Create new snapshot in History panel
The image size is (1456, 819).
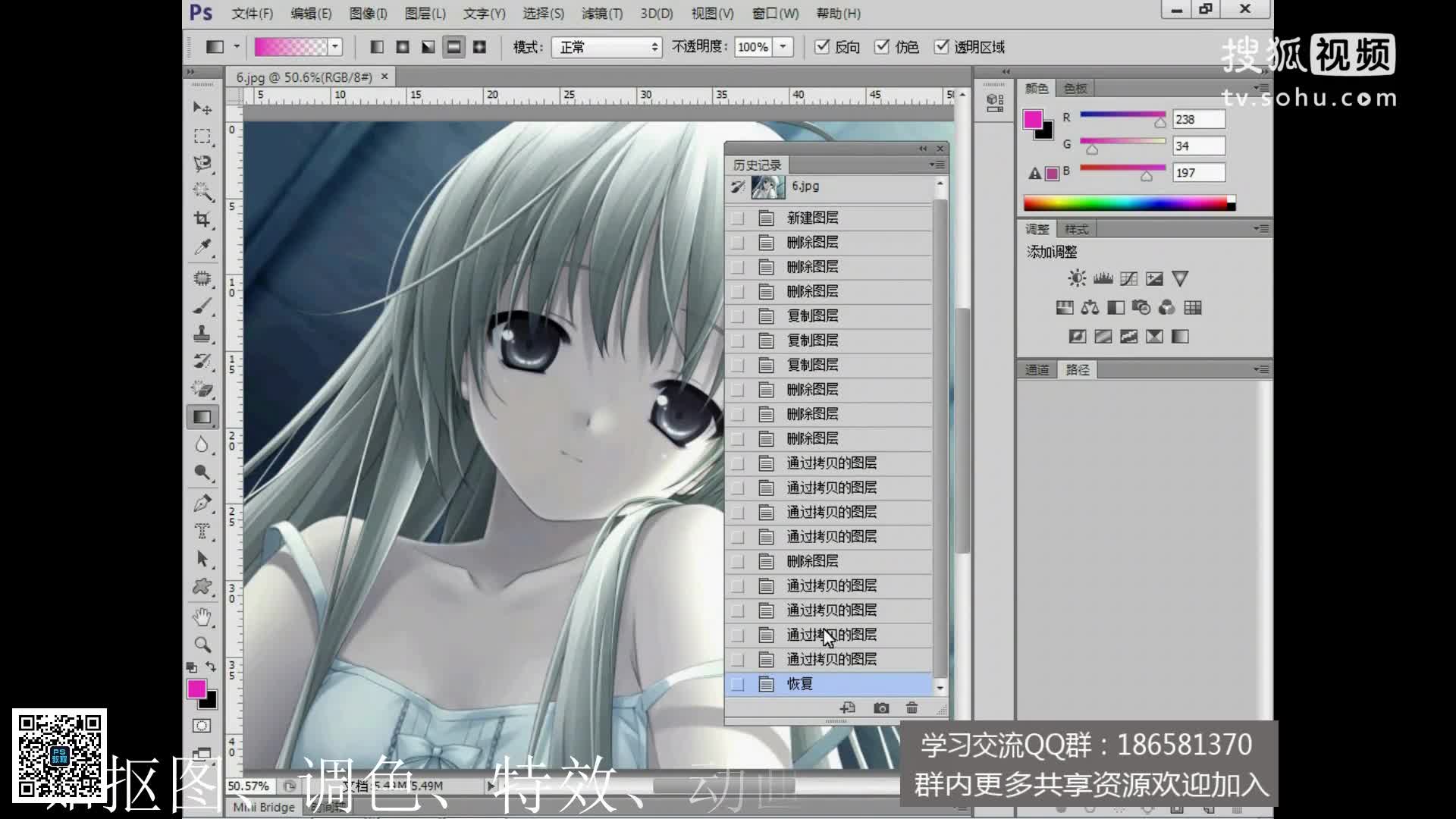coord(880,708)
